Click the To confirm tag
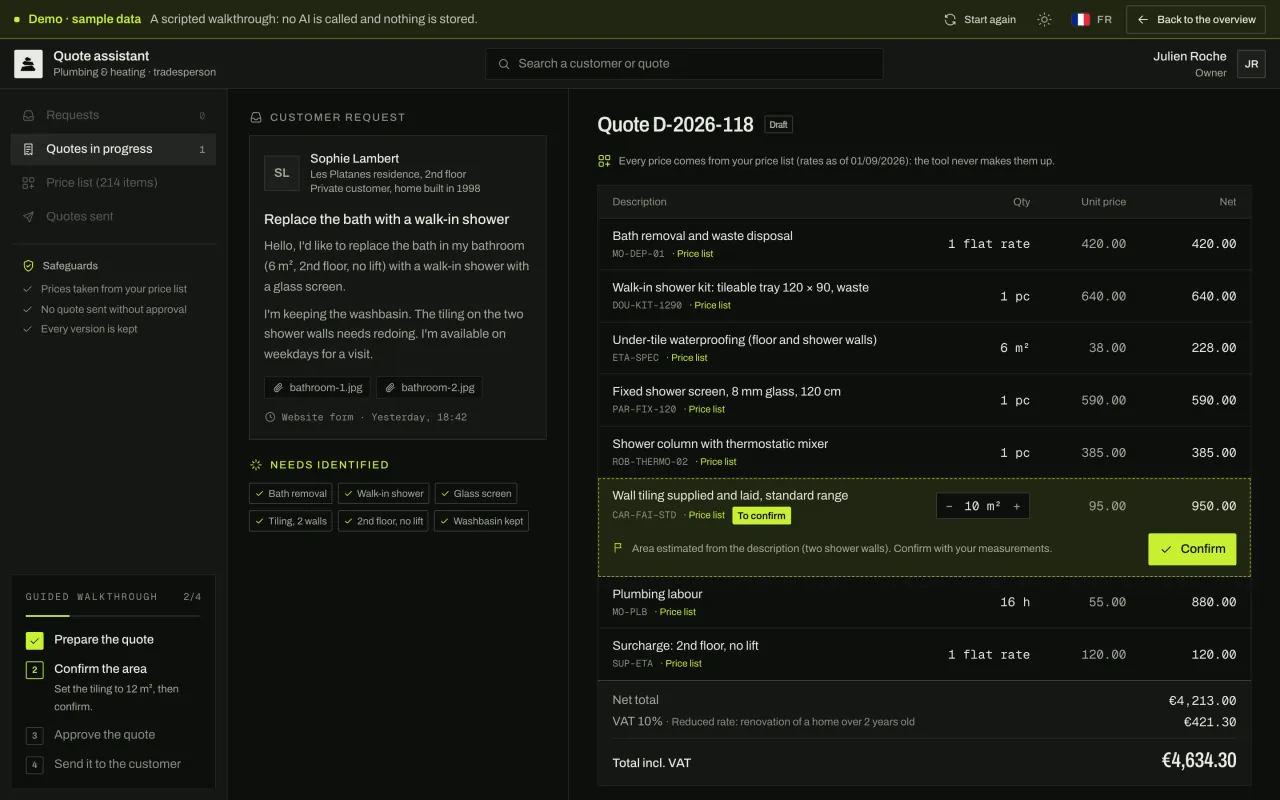Screen dimensions: 1280x800 point(761,516)
